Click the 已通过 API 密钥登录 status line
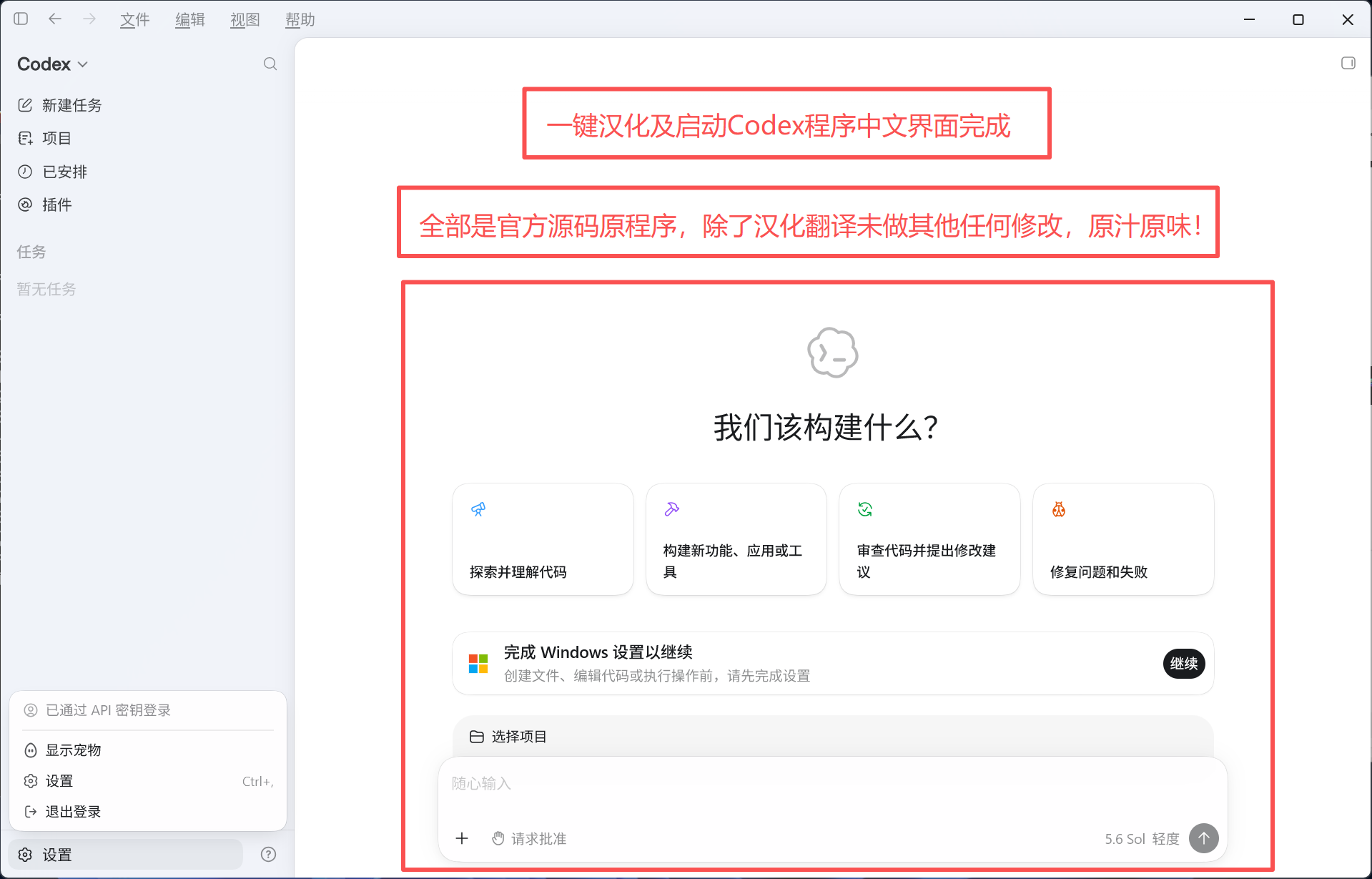This screenshot has width=1372, height=879. tap(108, 710)
